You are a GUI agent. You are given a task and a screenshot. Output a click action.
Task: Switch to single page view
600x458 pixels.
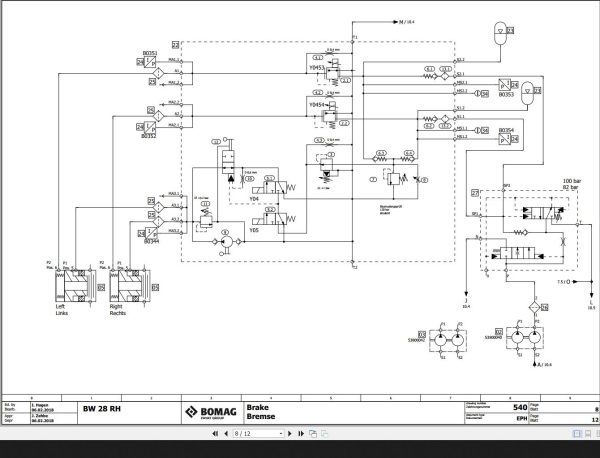[x=577, y=434]
